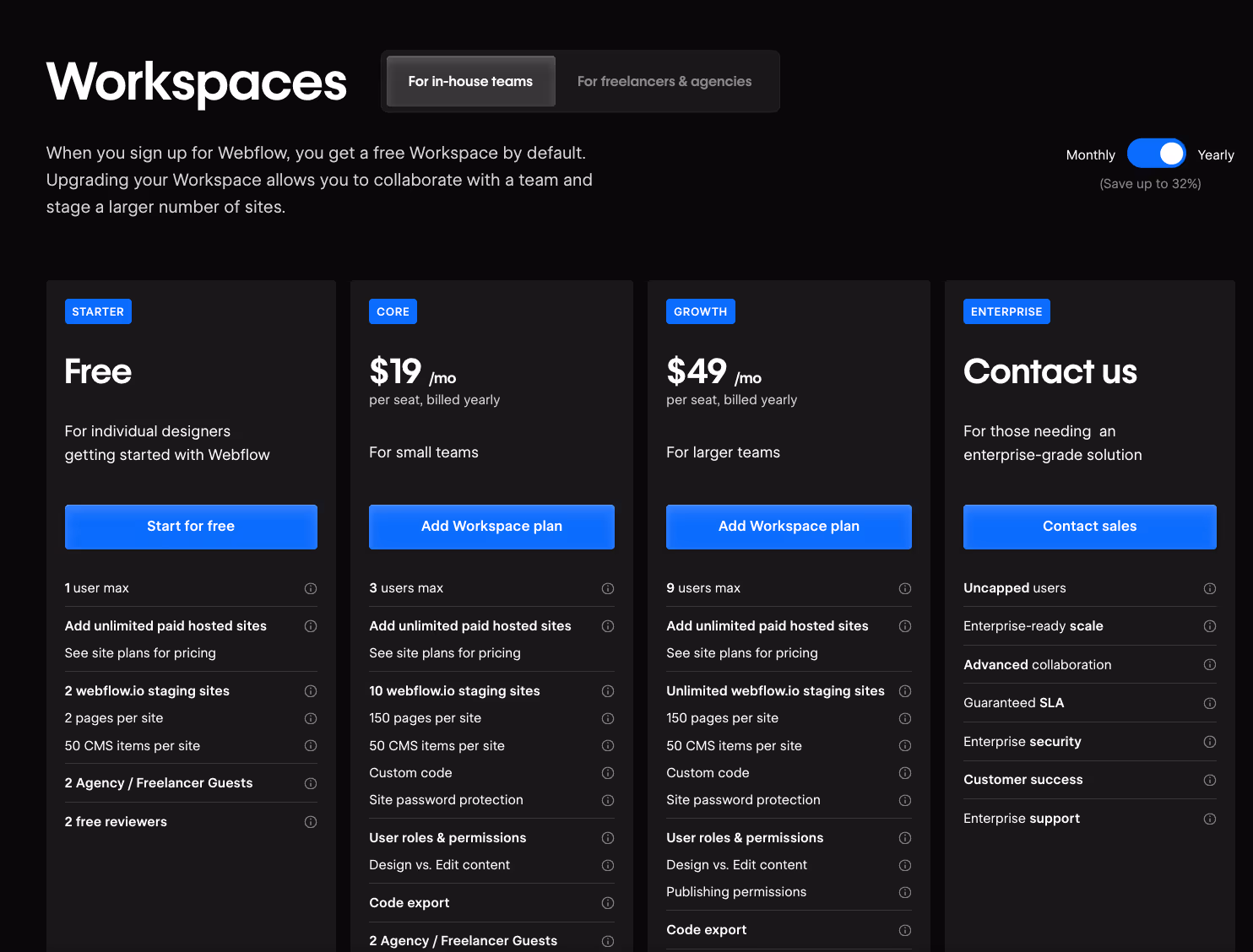Viewport: 1253px width, 952px height.
Task: Open info for Starter Agency / Freelancer Guests
Action: [311, 783]
